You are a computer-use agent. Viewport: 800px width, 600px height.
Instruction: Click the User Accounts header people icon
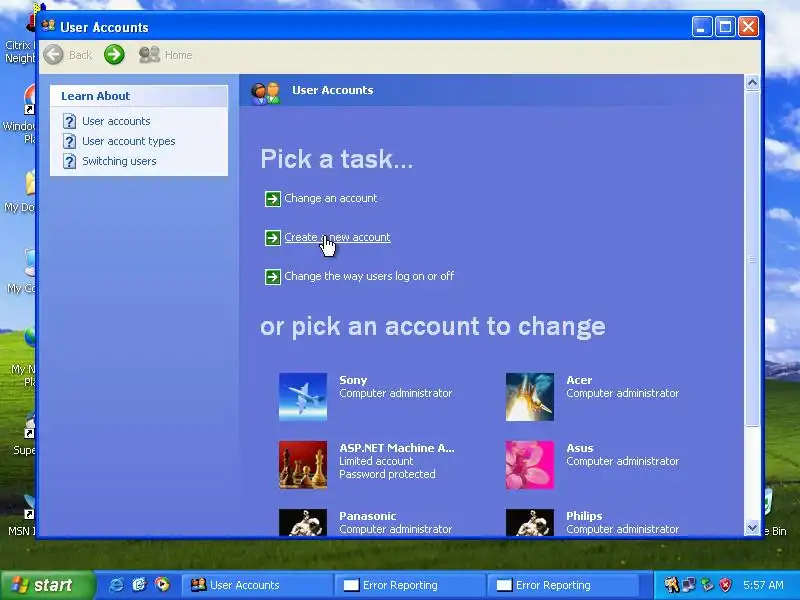(x=265, y=93)
